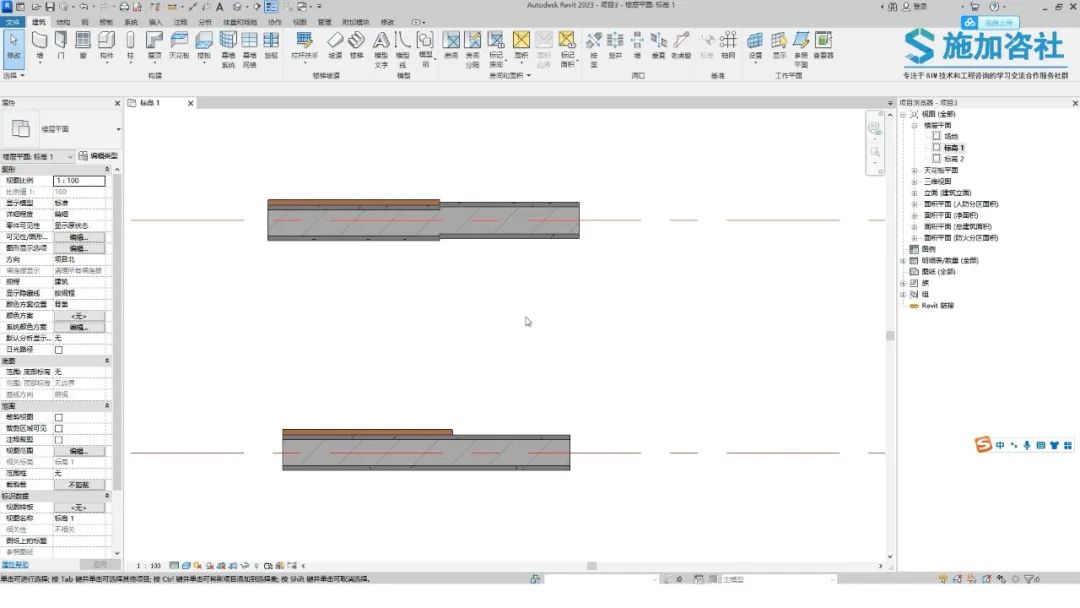Switch to the 插入 (Insert) ribbon tab

tap(155, 22)
